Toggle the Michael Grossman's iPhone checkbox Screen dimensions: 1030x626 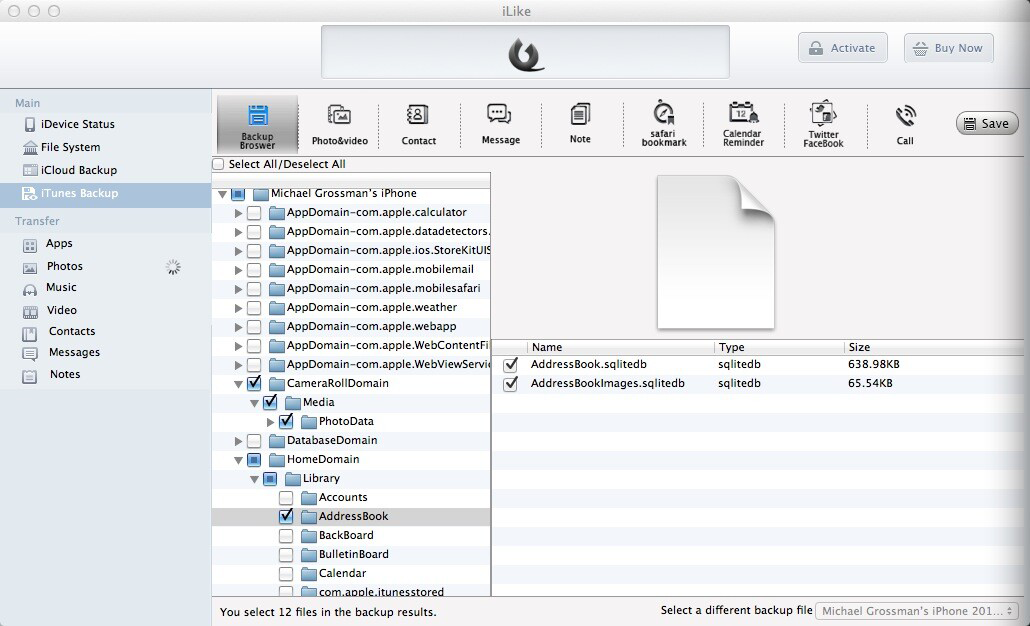(238, 194)
